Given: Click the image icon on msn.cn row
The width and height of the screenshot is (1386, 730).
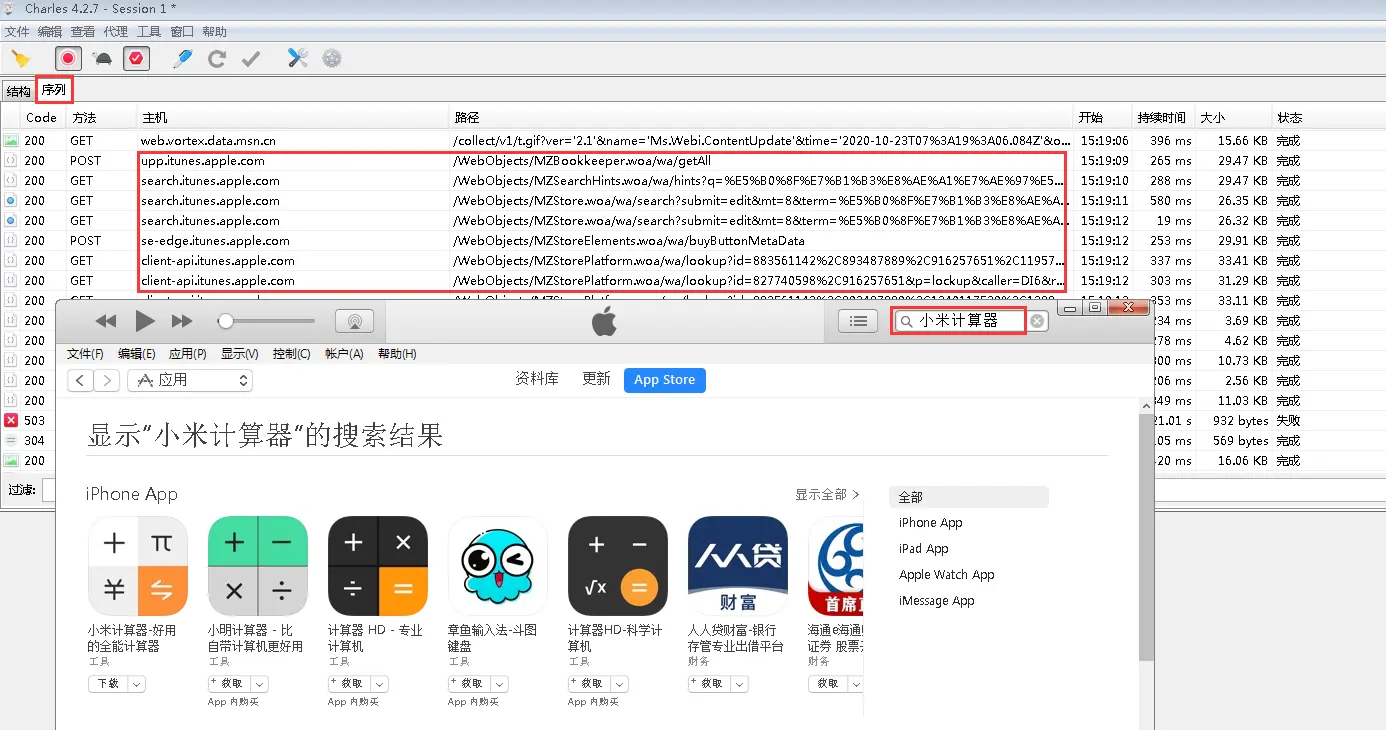Looking at the screenshot, I should [x=11, y=141].
